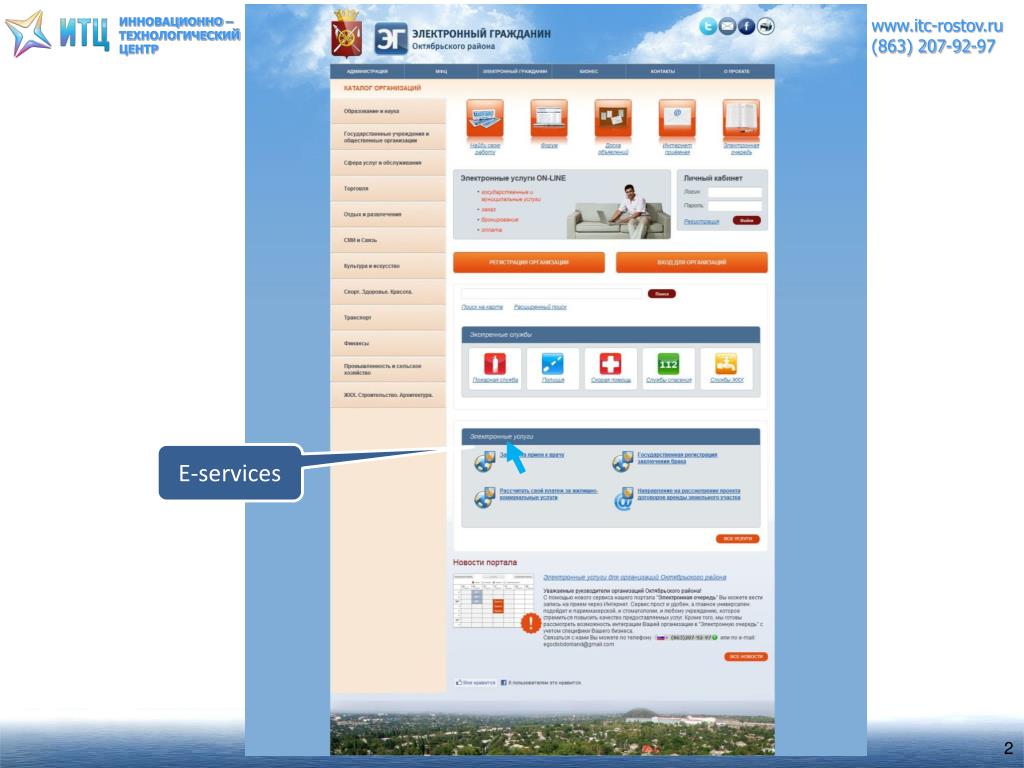Open the land lease contract review link
1024x768 pixels.
689,494
